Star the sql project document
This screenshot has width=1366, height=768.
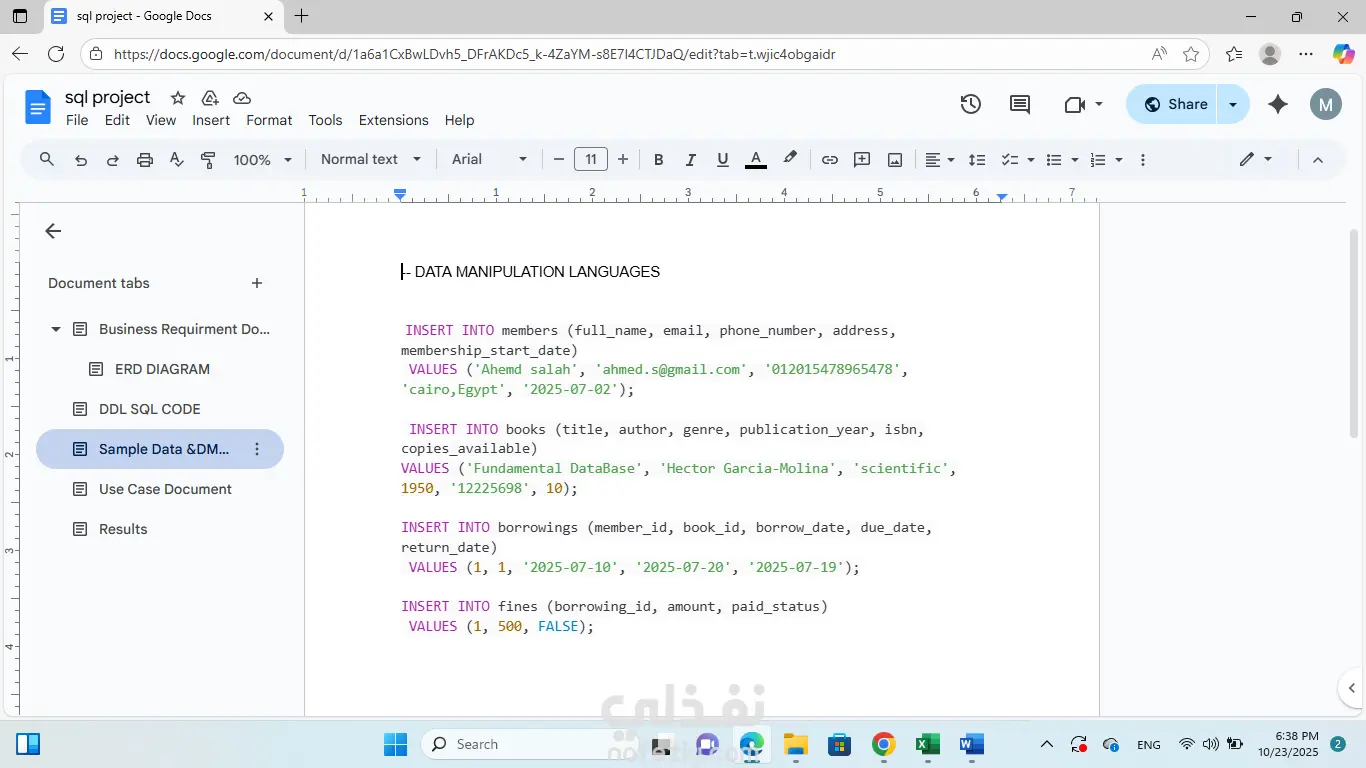(178, 98)
